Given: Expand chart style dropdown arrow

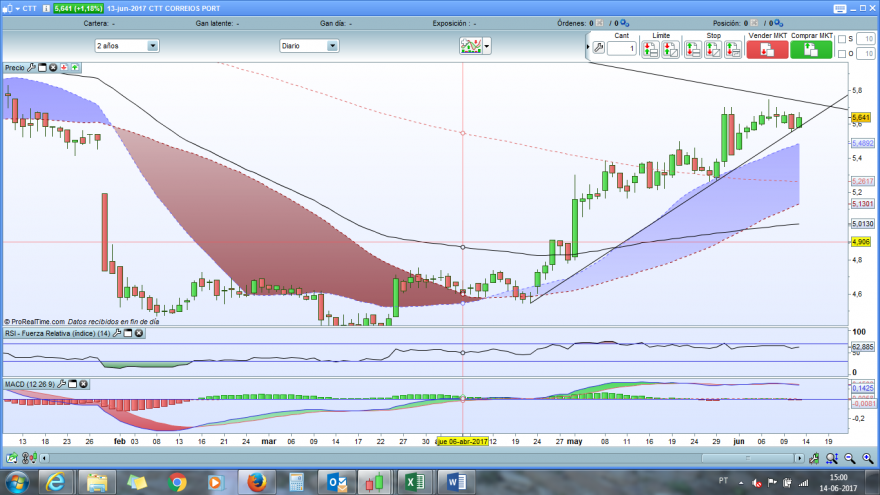Looking at the screenshot, I should 487,46.
